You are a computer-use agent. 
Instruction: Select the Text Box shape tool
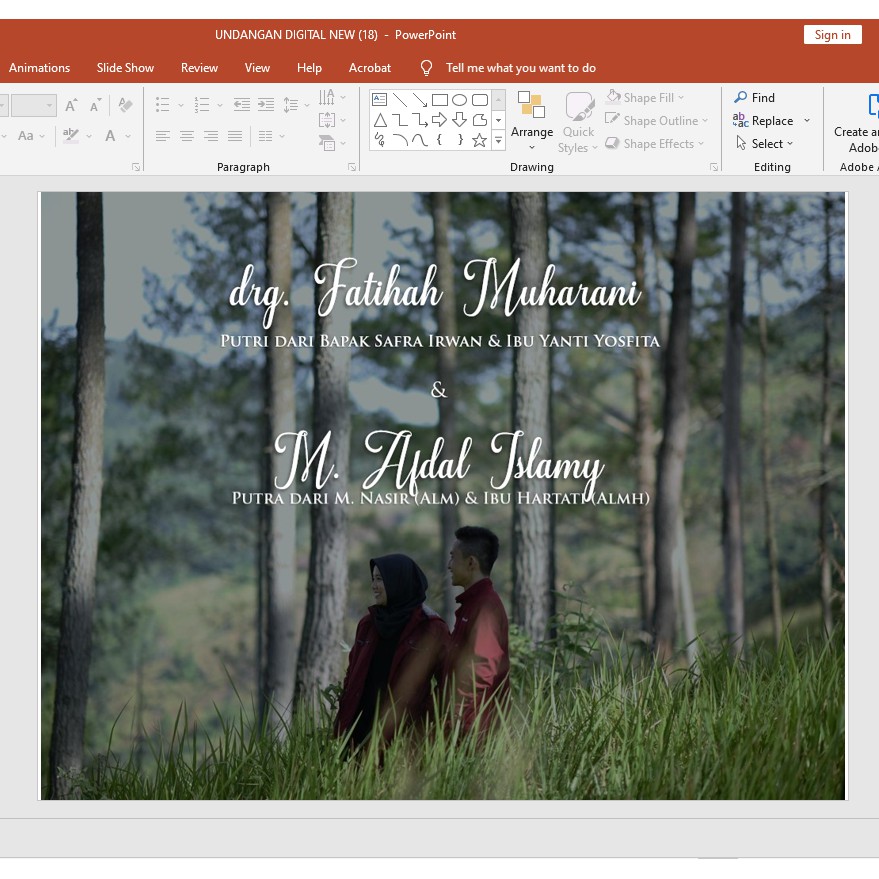point(380,100)
